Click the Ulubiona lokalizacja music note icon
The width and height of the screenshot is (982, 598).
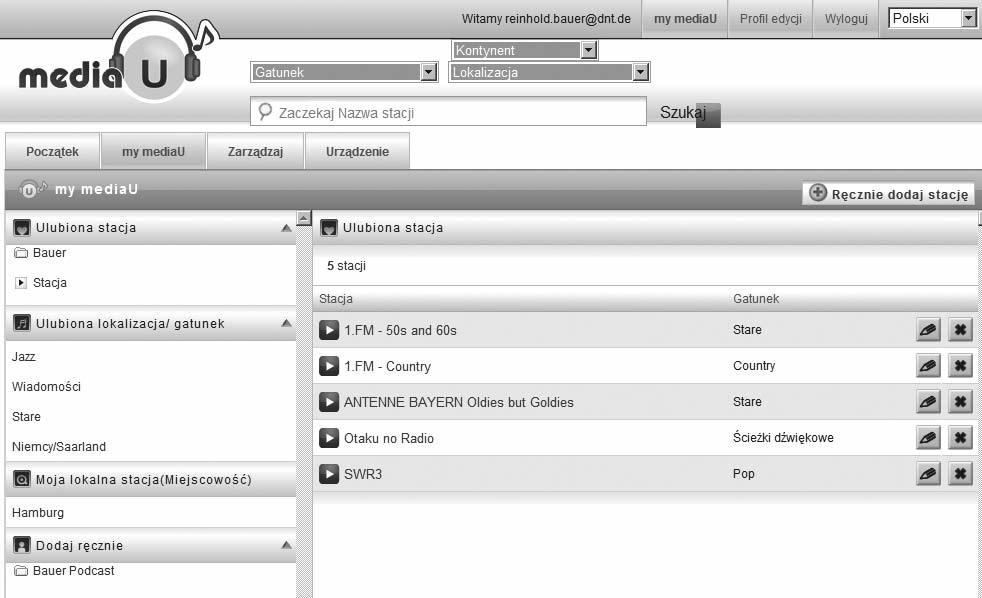coord(22,323)
